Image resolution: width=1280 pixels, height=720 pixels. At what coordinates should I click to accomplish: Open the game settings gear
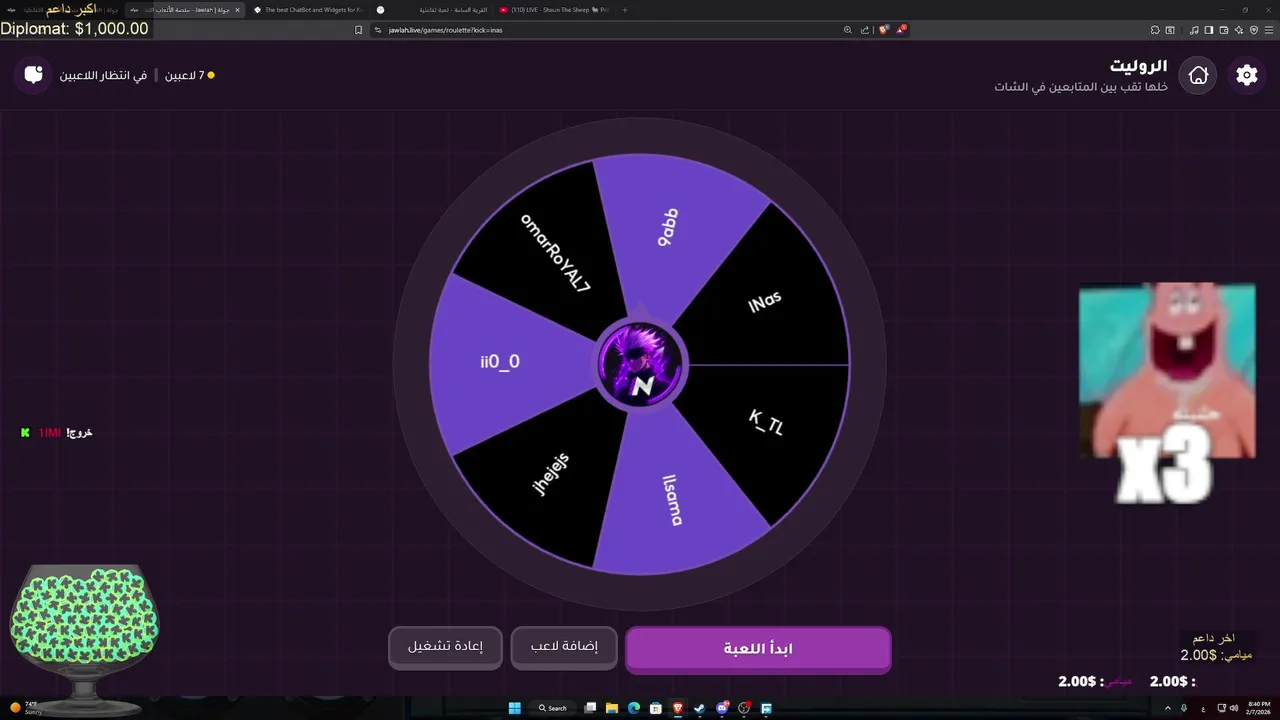click(1246, 75)
